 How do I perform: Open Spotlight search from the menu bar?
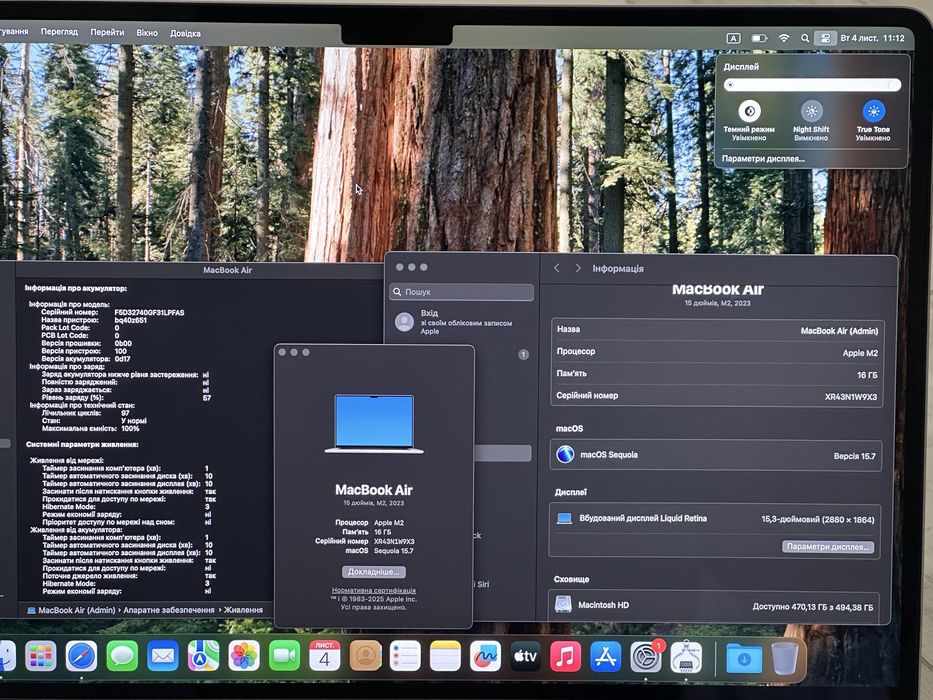tap(804, 38)
